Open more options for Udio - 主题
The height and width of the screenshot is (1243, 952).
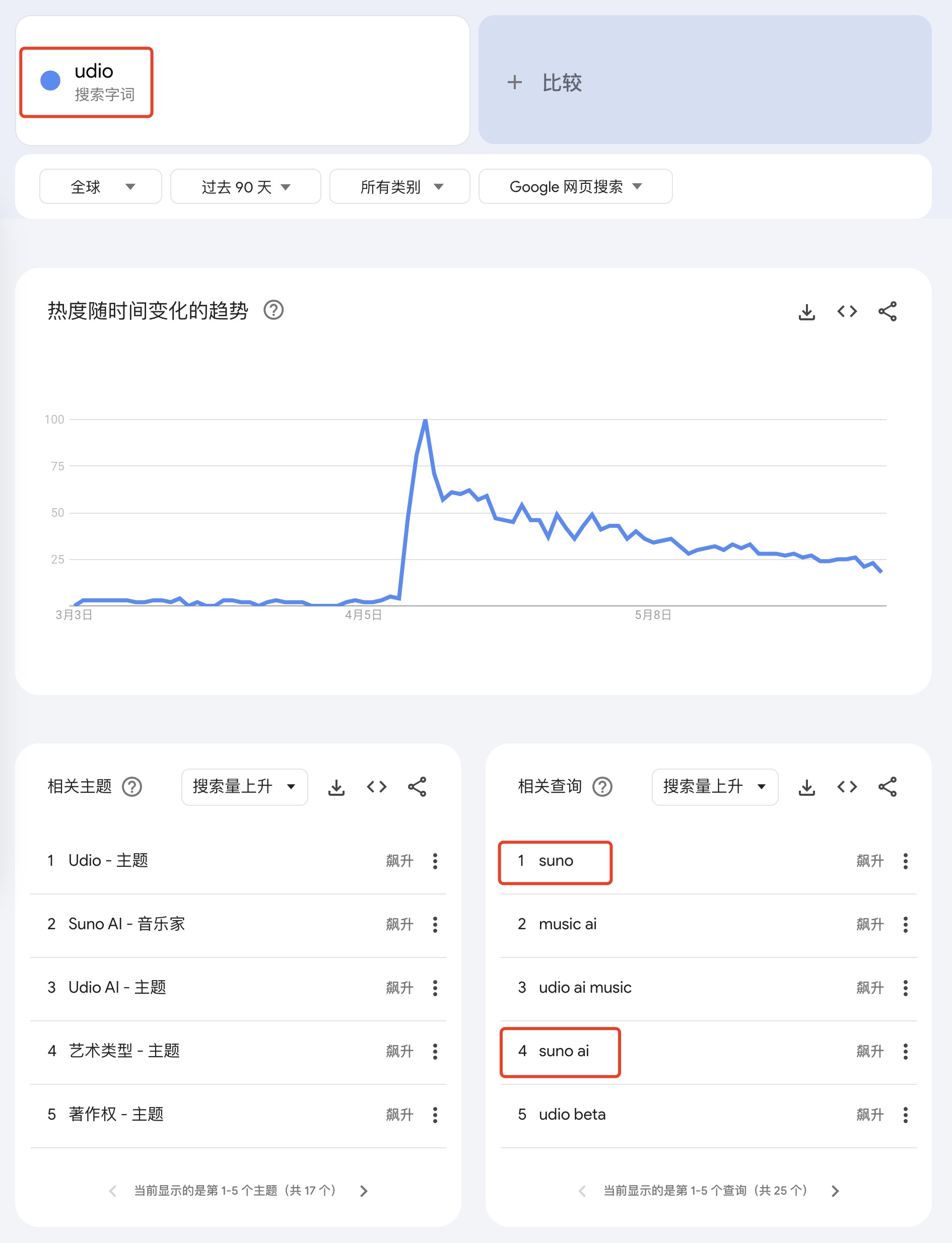[435, 861]
